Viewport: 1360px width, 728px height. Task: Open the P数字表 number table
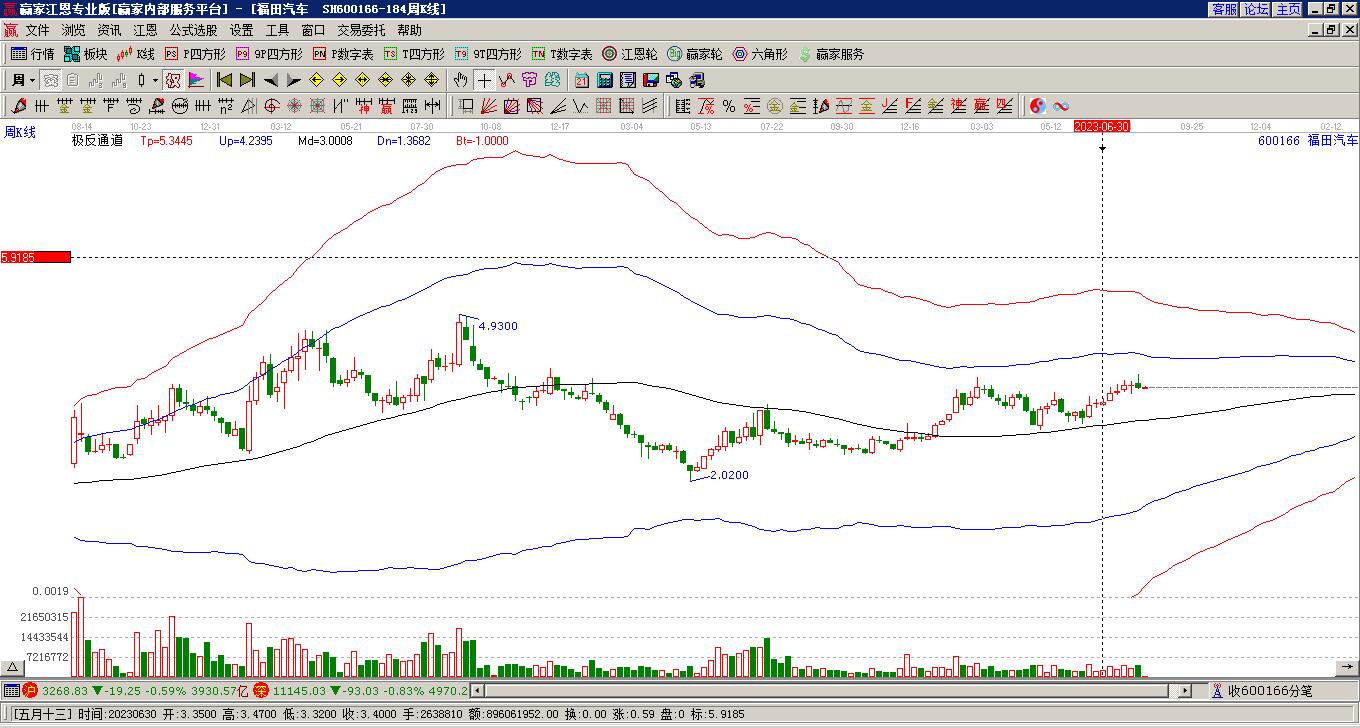click(x=343, y=54)
